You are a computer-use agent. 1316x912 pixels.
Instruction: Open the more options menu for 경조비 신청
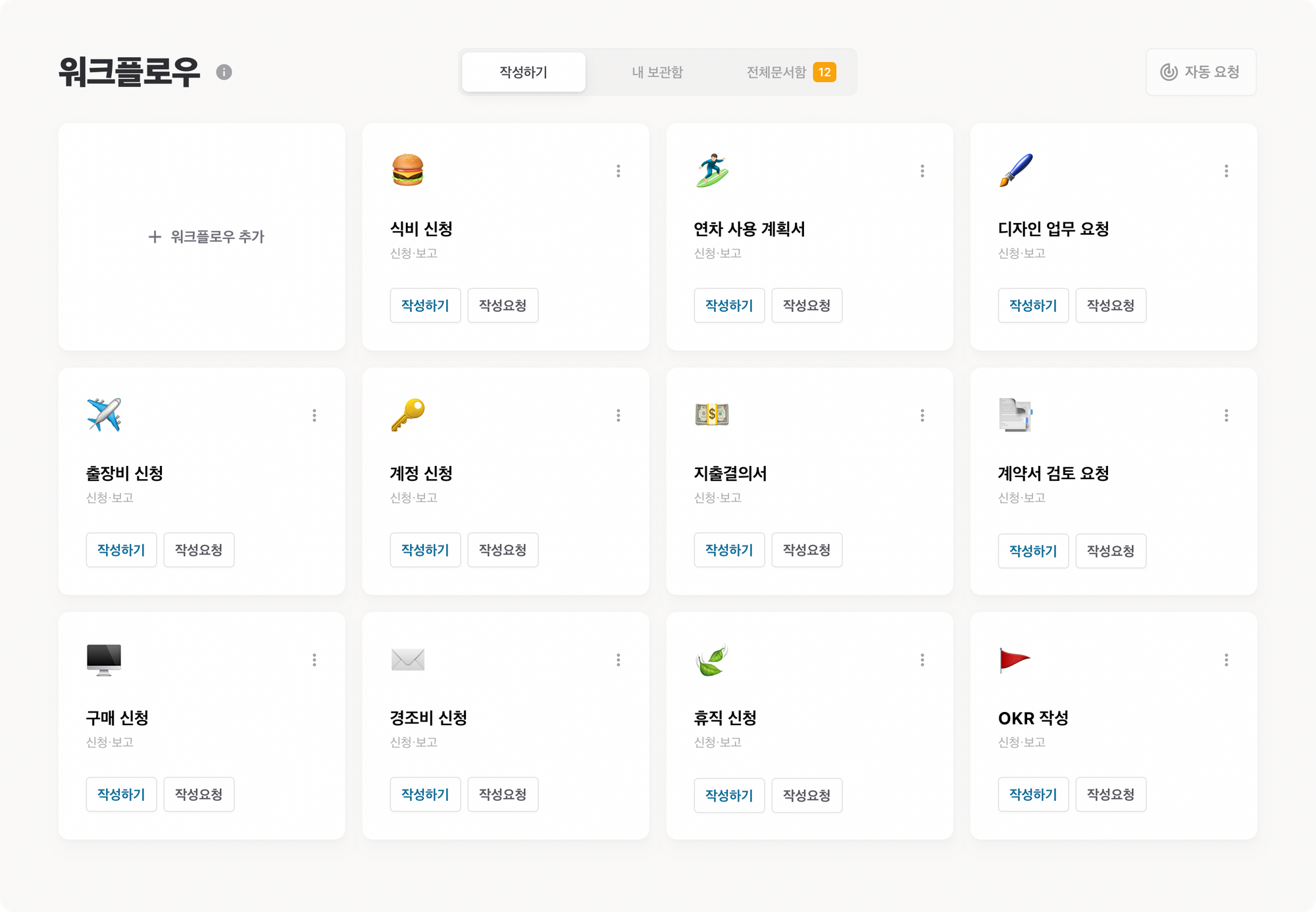point(619,660)
